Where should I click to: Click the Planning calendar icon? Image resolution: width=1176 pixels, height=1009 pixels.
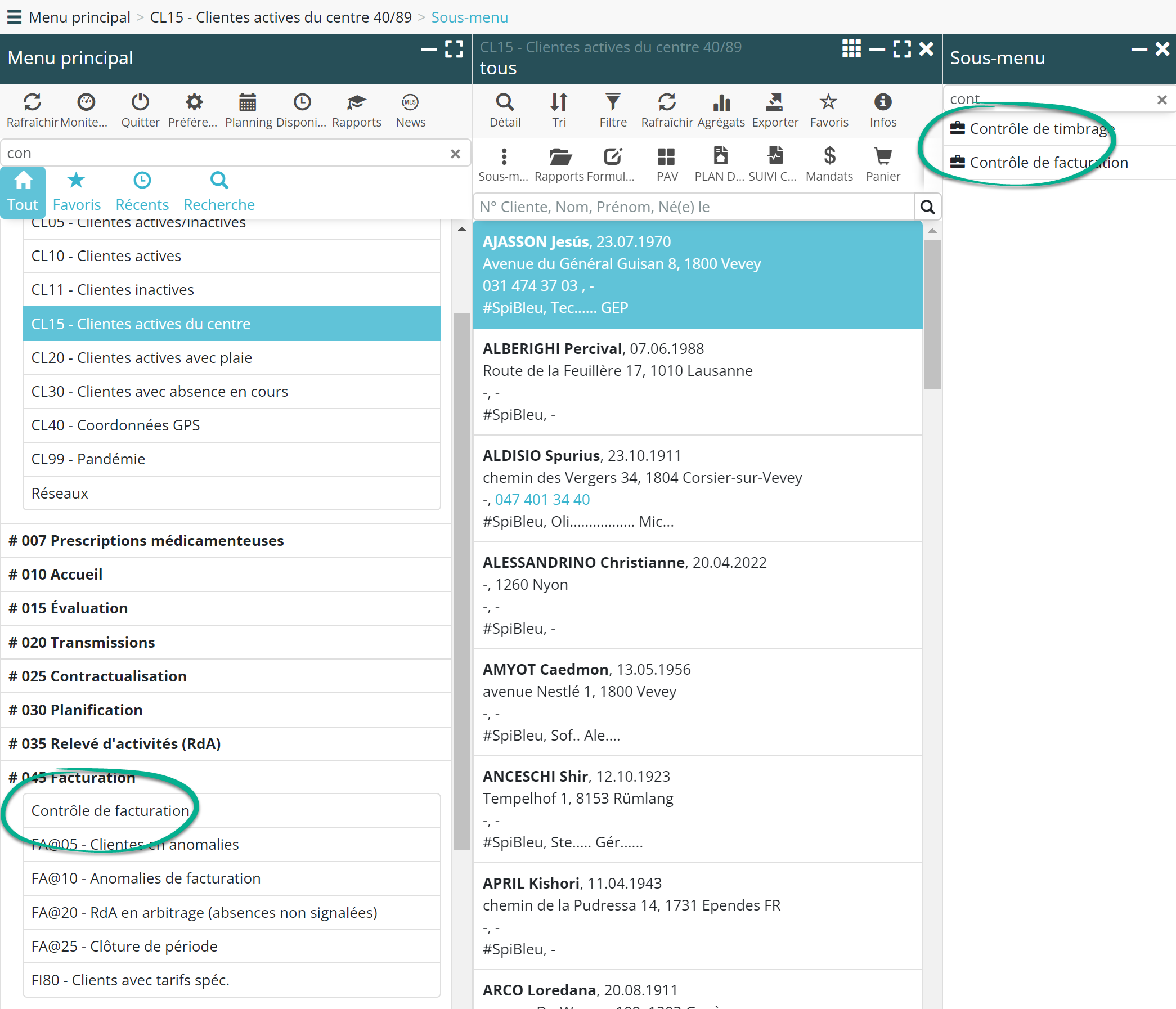point(248,102)
